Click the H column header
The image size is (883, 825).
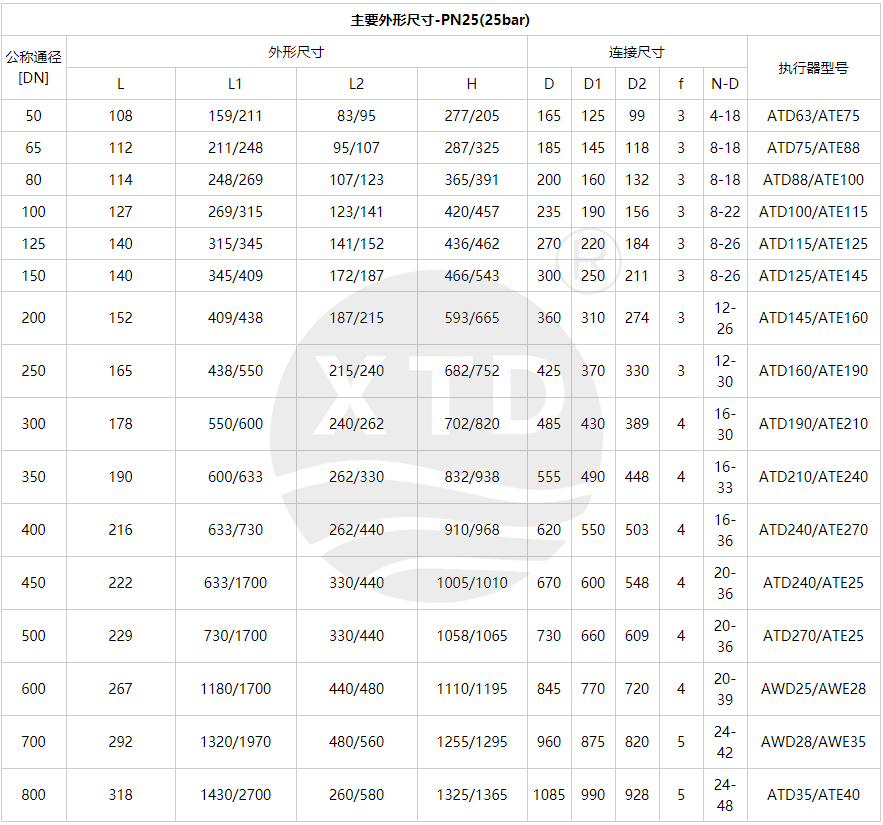pyautogui.click(x=472, y=84)
